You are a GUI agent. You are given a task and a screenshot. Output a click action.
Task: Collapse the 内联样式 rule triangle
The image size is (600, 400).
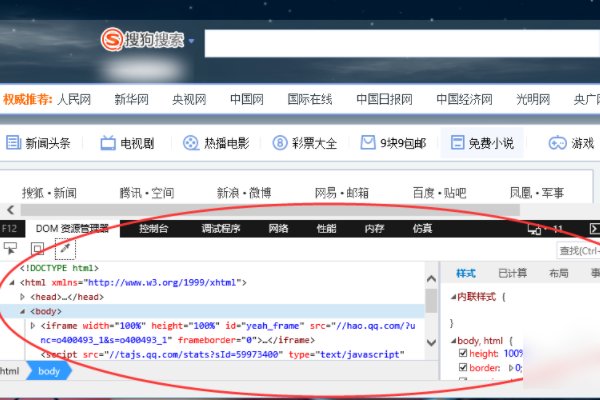tap(453, 297)
